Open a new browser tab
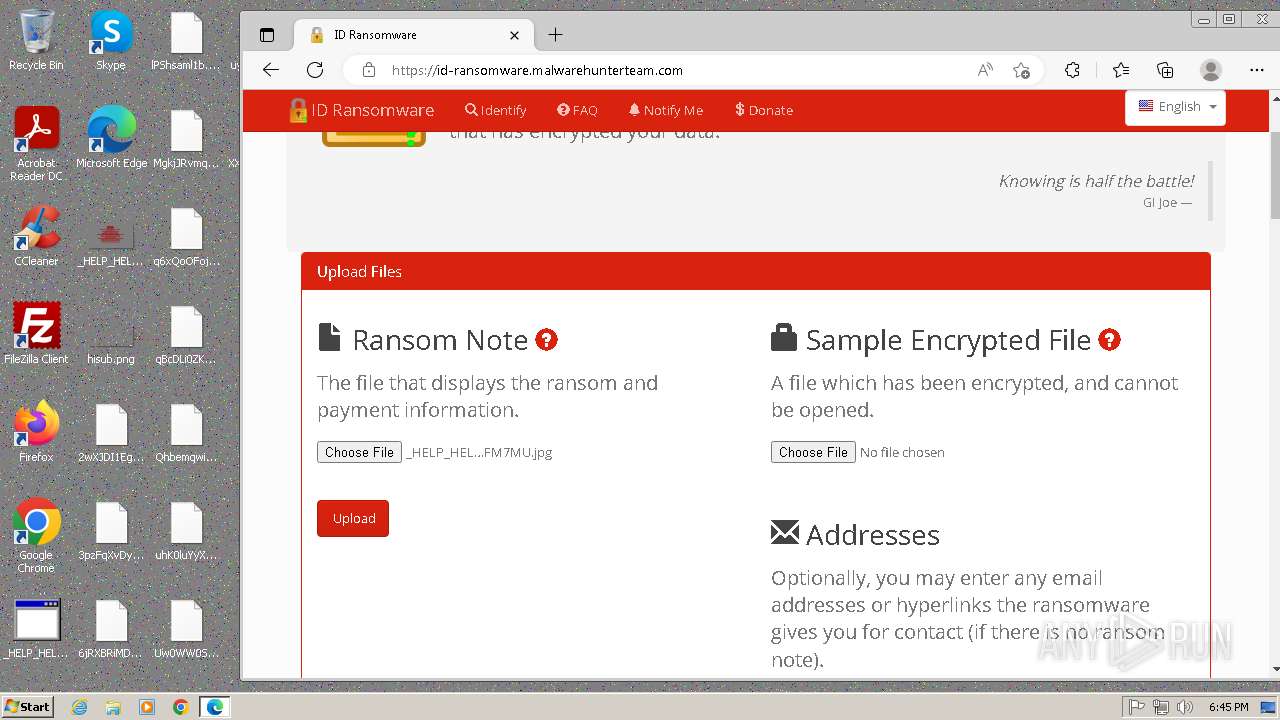Viewport: 1280px width, 720px height. pos(556,35)
